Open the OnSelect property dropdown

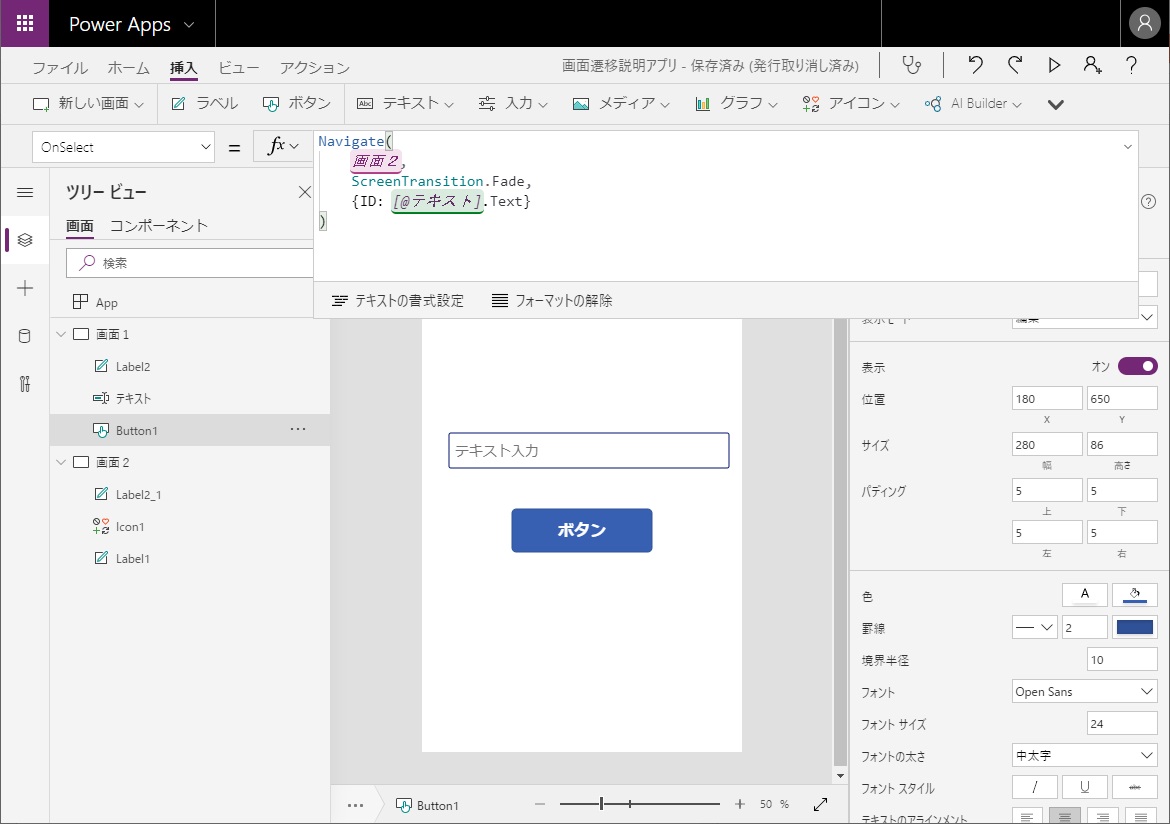tap(123, 146)
